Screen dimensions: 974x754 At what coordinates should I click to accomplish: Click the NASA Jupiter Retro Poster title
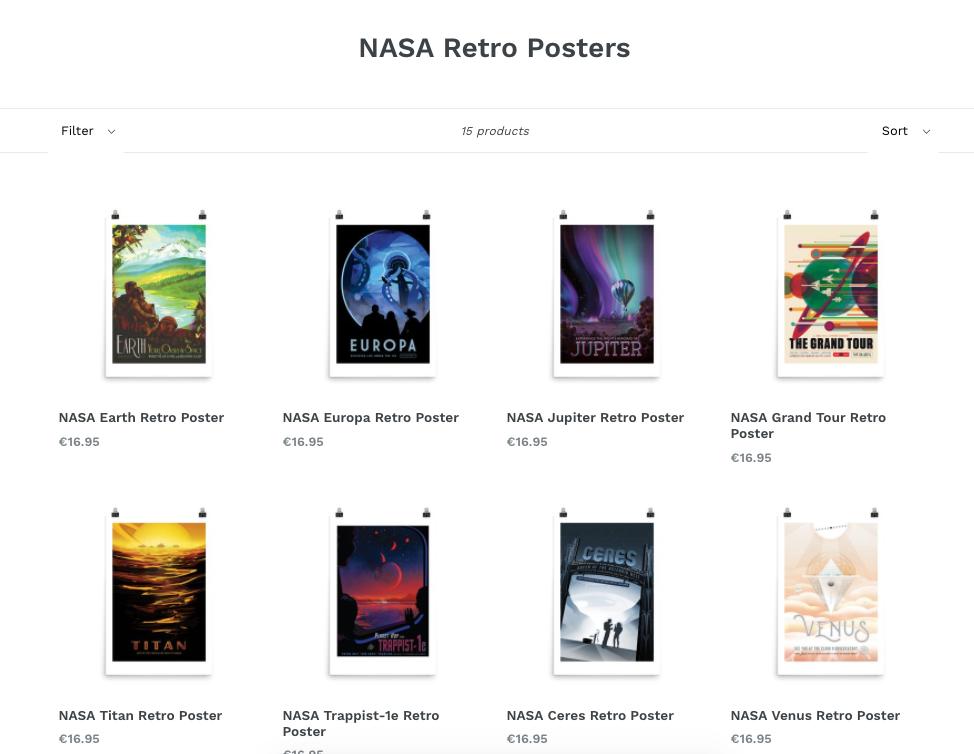(595, 417)
